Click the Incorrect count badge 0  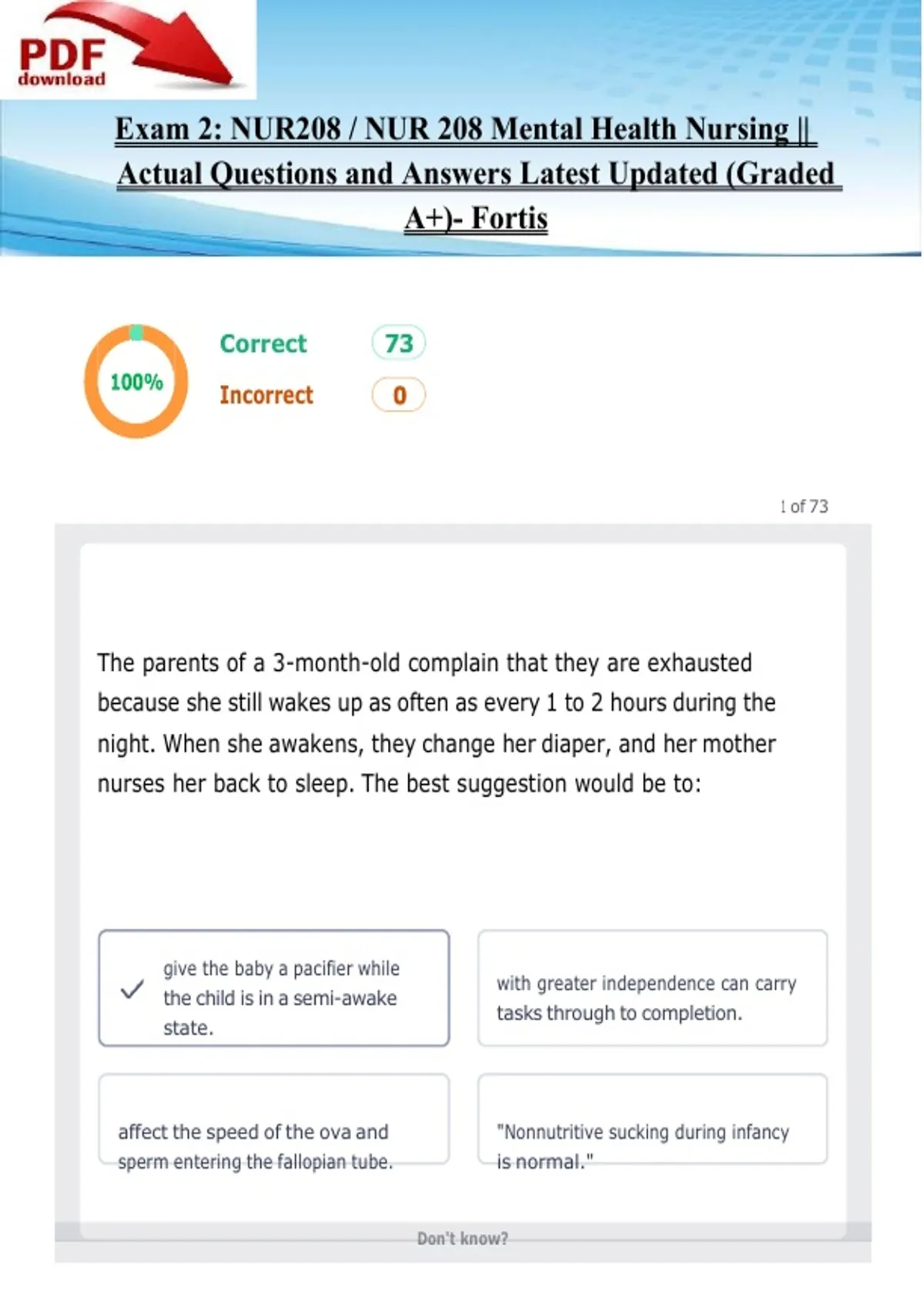click(x=399, y=395)
